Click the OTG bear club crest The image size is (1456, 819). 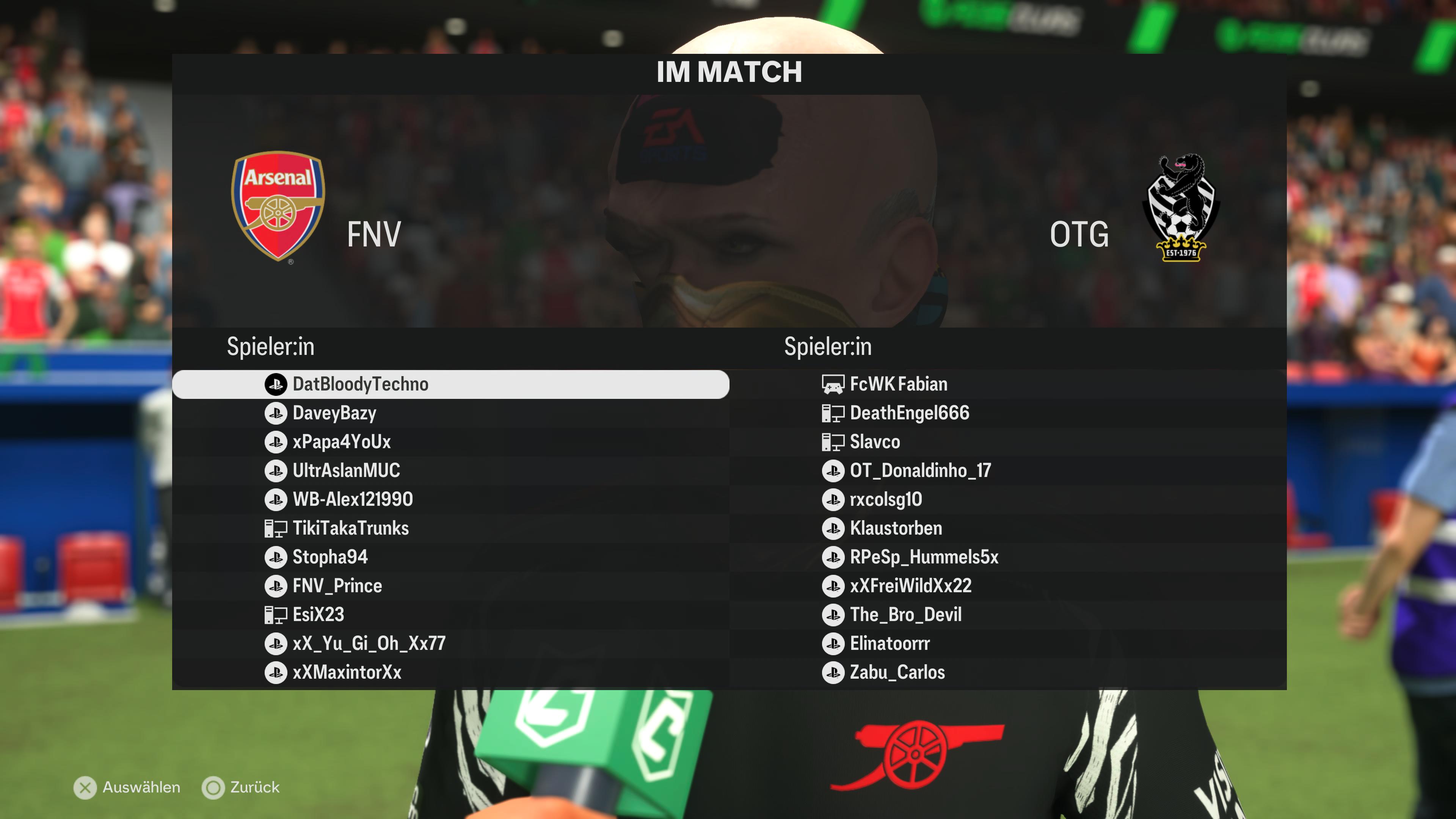click(1181, 207)
